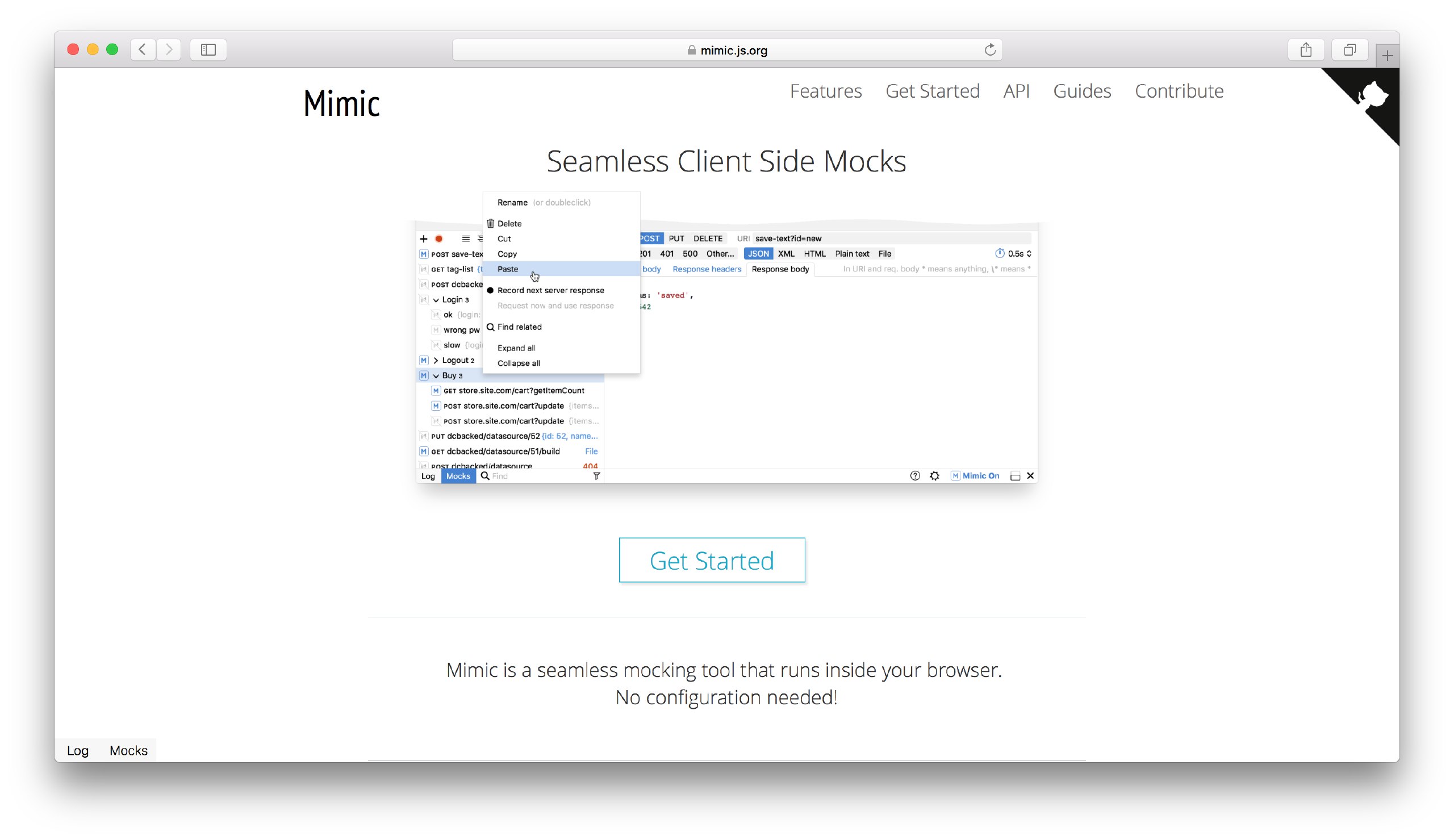Toggle the M checkbox for POST save-text
The width and height of the screenshot is (1454, 840).
click(x=423, y=254)
